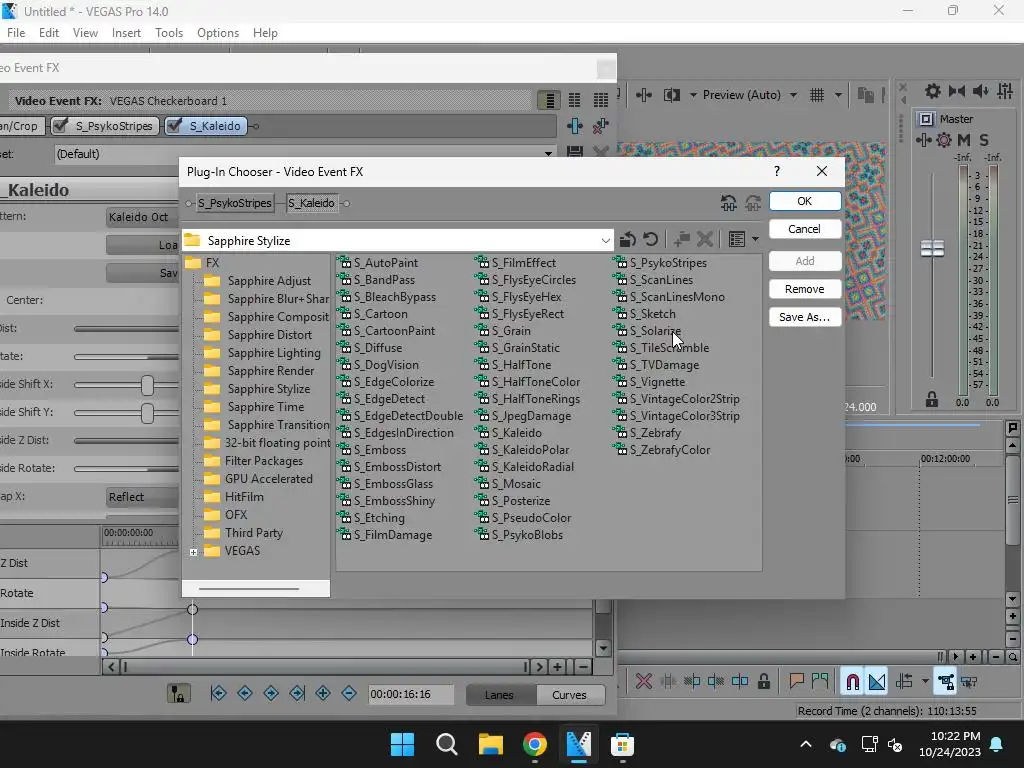
Task: Open the Tools menu
Action: [168, 33]
